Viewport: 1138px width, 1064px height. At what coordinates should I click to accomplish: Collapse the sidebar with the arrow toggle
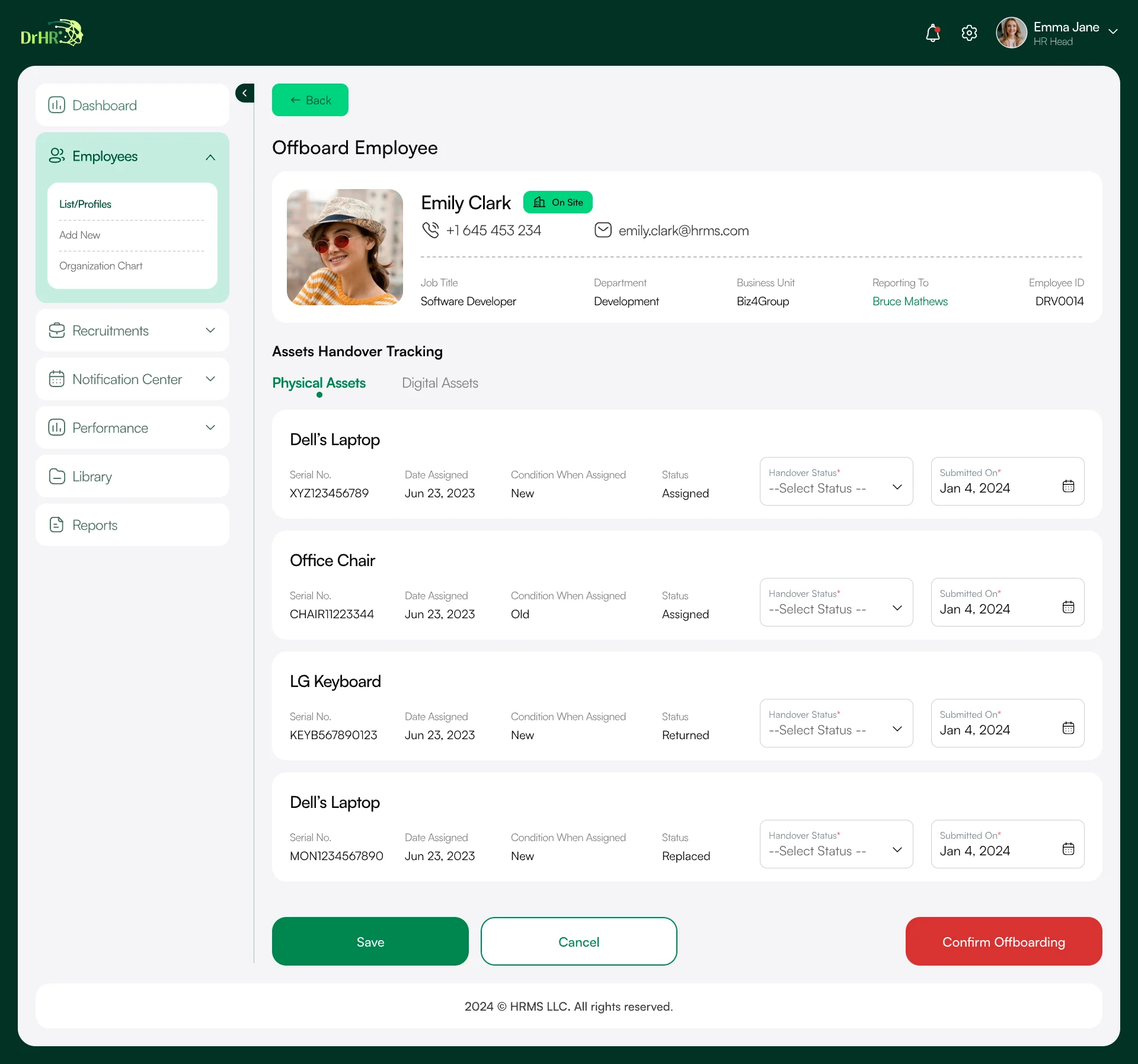[x=245, y=93]
